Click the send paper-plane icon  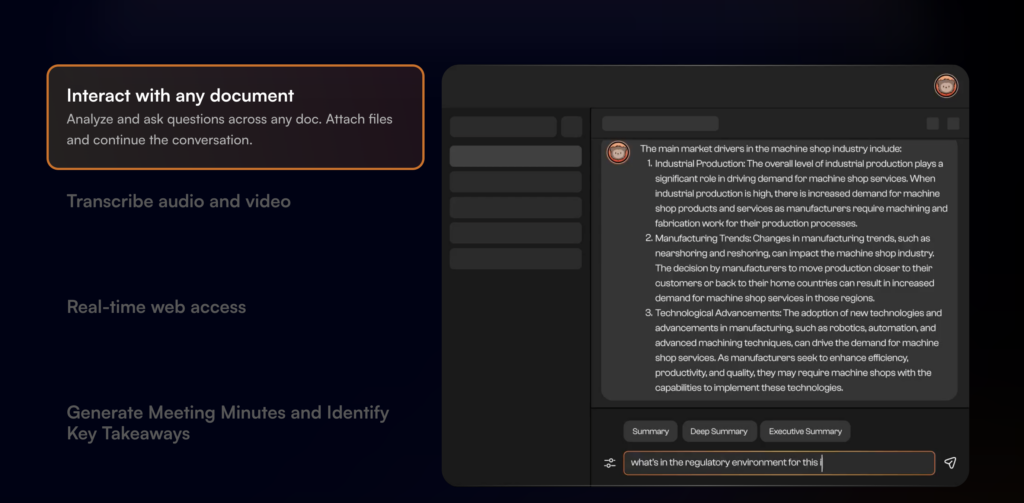coord(950,462)
